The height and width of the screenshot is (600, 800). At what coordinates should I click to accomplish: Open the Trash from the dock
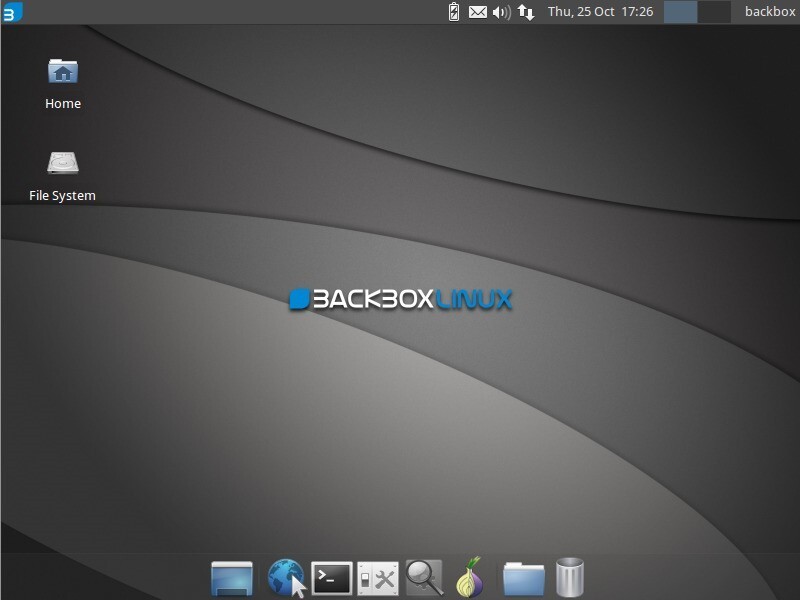point(570,578)
